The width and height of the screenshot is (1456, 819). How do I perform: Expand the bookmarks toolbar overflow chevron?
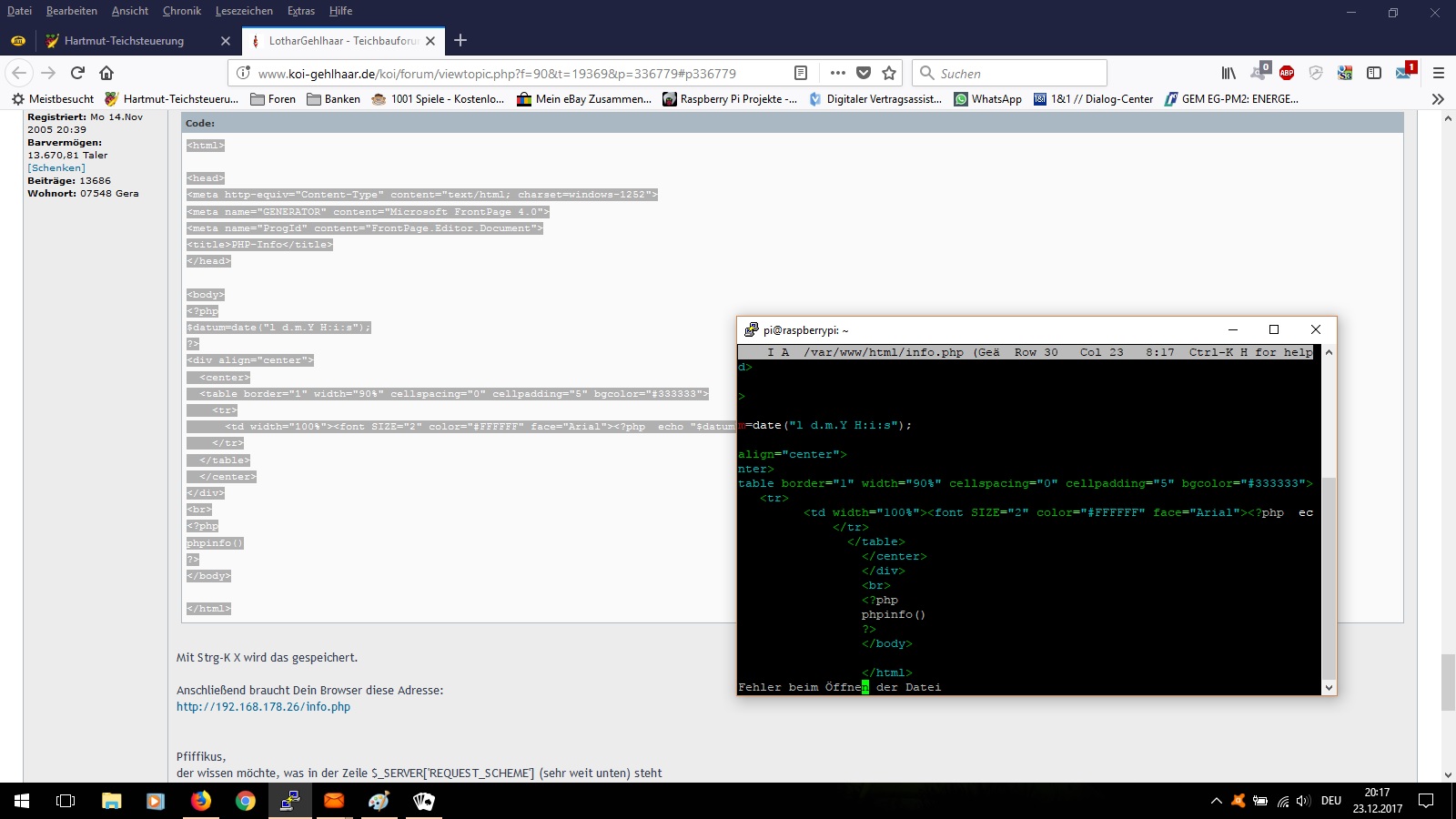pyautogui.click(x=1438, y=99)
